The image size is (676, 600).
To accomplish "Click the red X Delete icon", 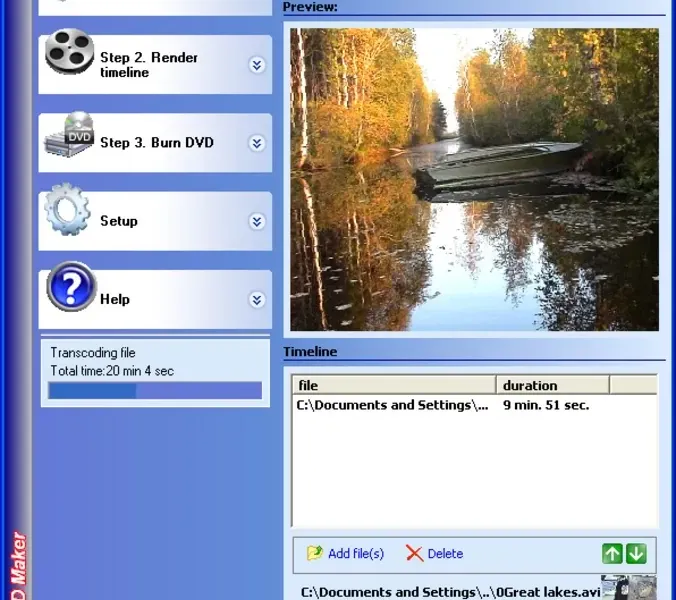I will [x=414, y=553].
